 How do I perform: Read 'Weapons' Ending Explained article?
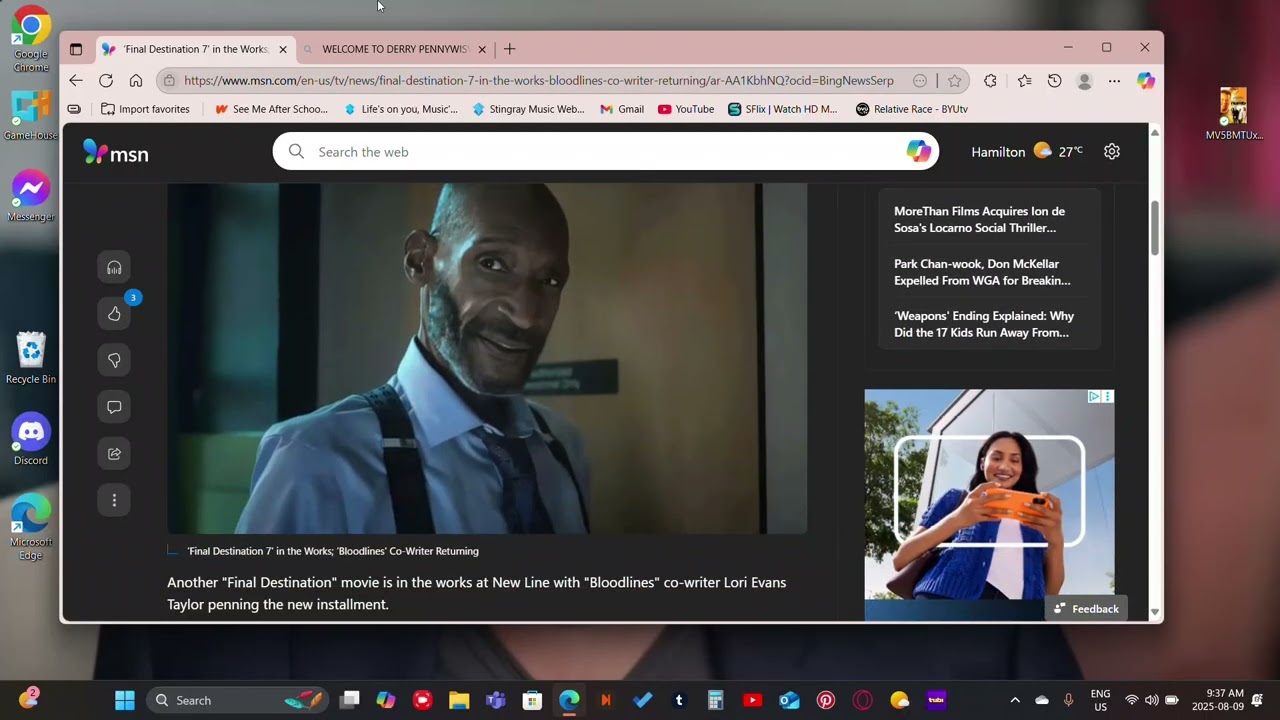click(x=984, y=324)
